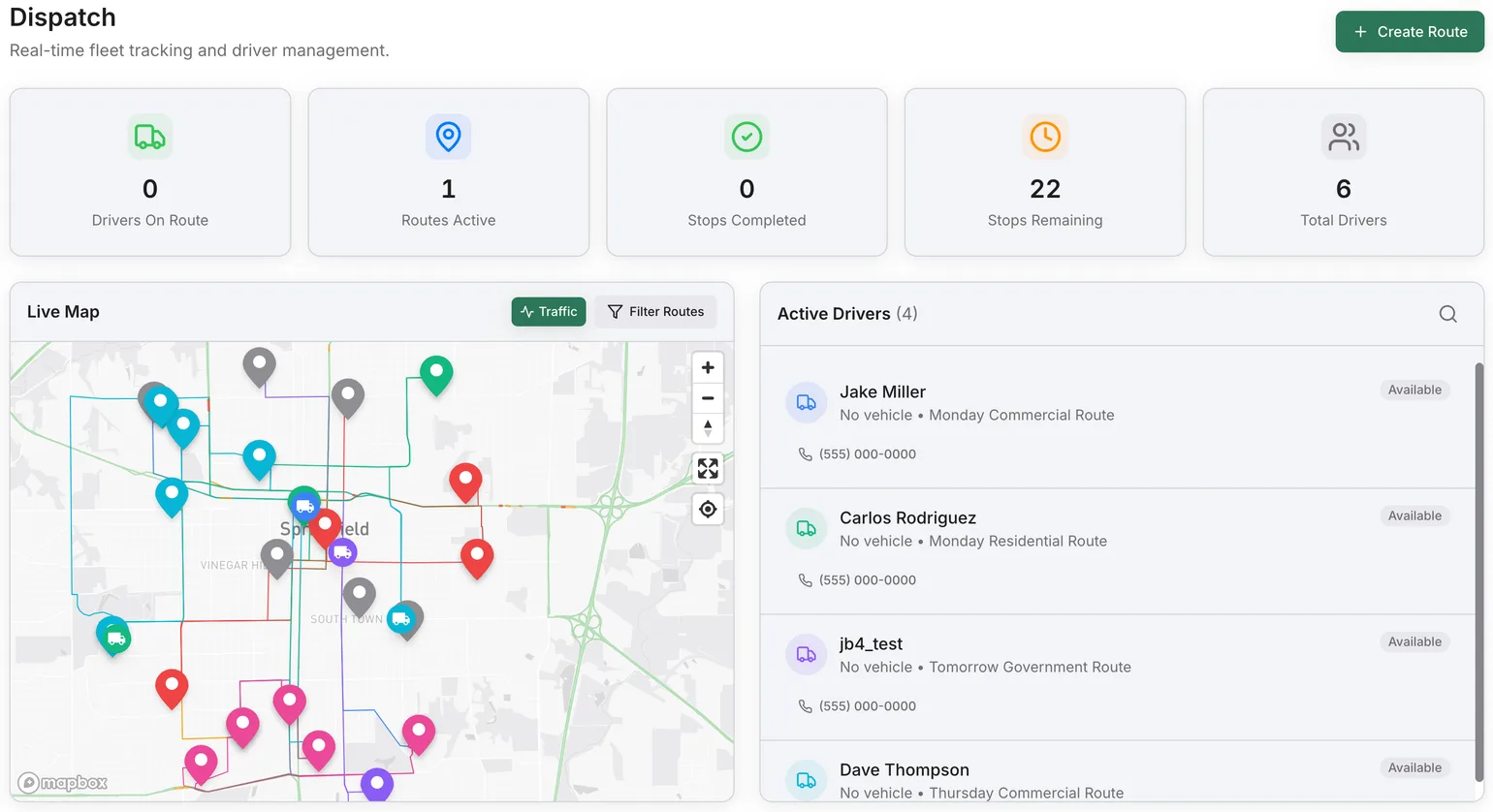Image resolution: width=1493 pixels, height=812 pixels.
Task: Zoom out on the live map
Action: (708, 398)
